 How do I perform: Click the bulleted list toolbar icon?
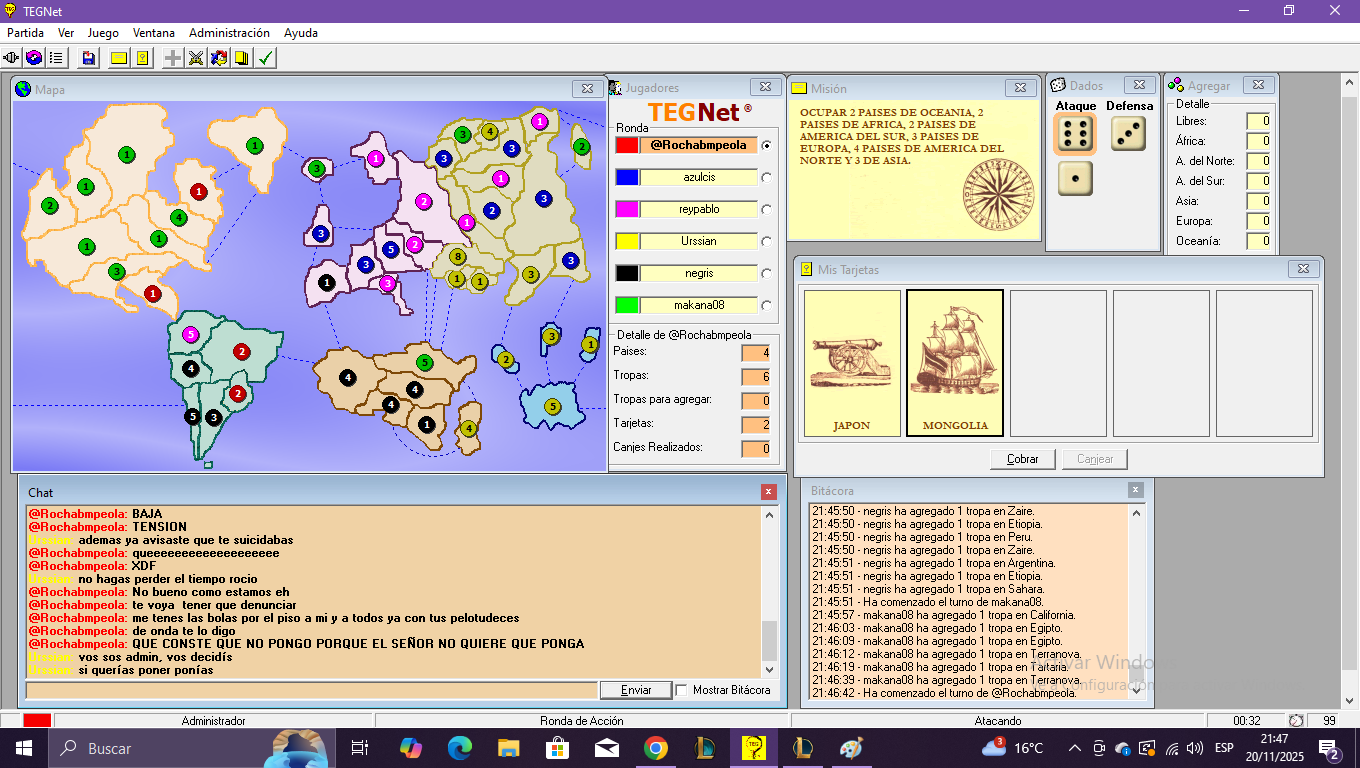(56, 58)
